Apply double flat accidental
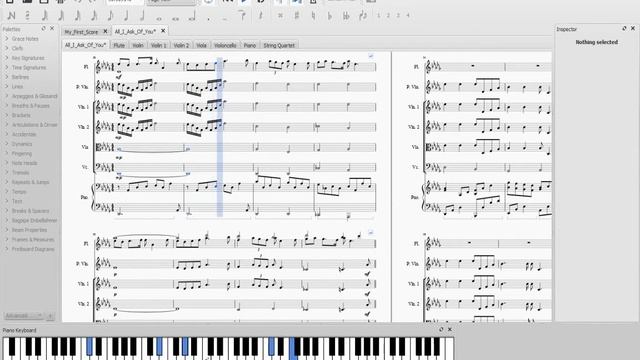The width and height of the screenshot is (640, 360). 346,16
